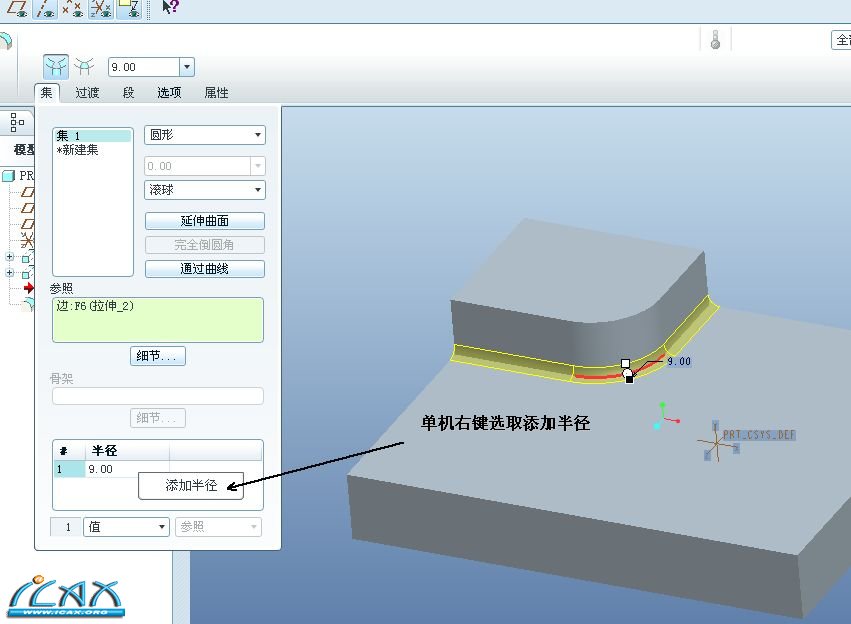This screenshot has width=851, height=624.
Task: Switch to round transition mode
Action: tap(84, 67)
